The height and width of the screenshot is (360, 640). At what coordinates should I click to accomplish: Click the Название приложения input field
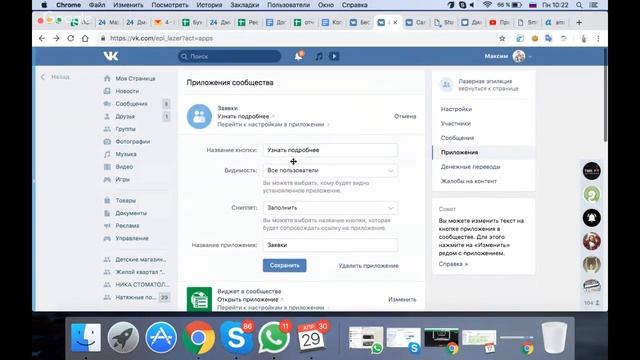point(330,245)
